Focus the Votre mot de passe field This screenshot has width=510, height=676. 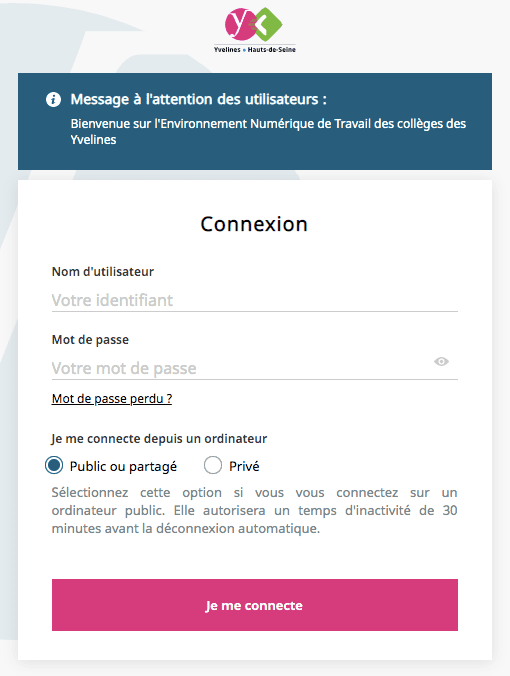[x=241, y=368]
